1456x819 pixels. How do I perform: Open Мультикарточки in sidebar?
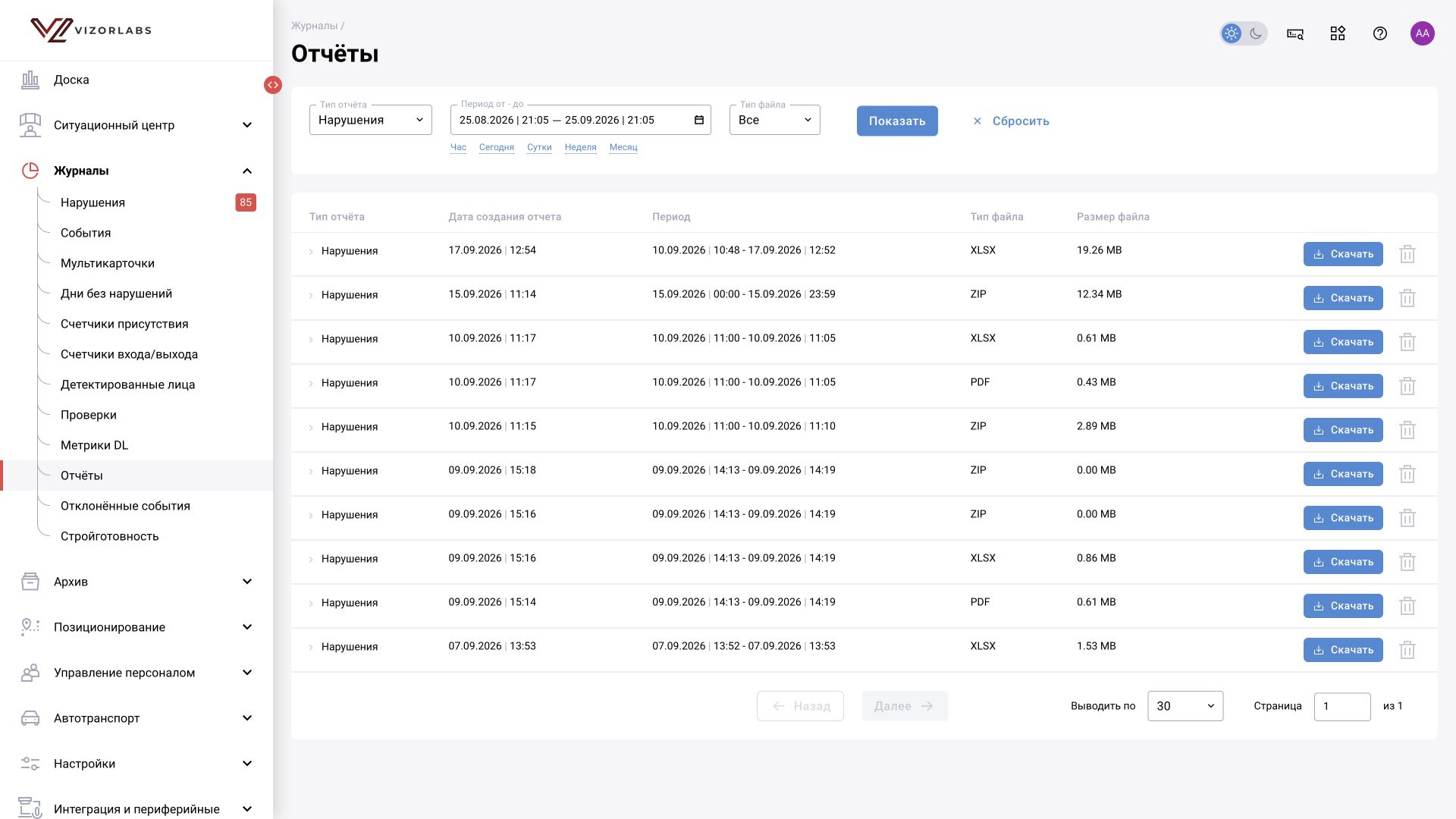tap(108, 263)
